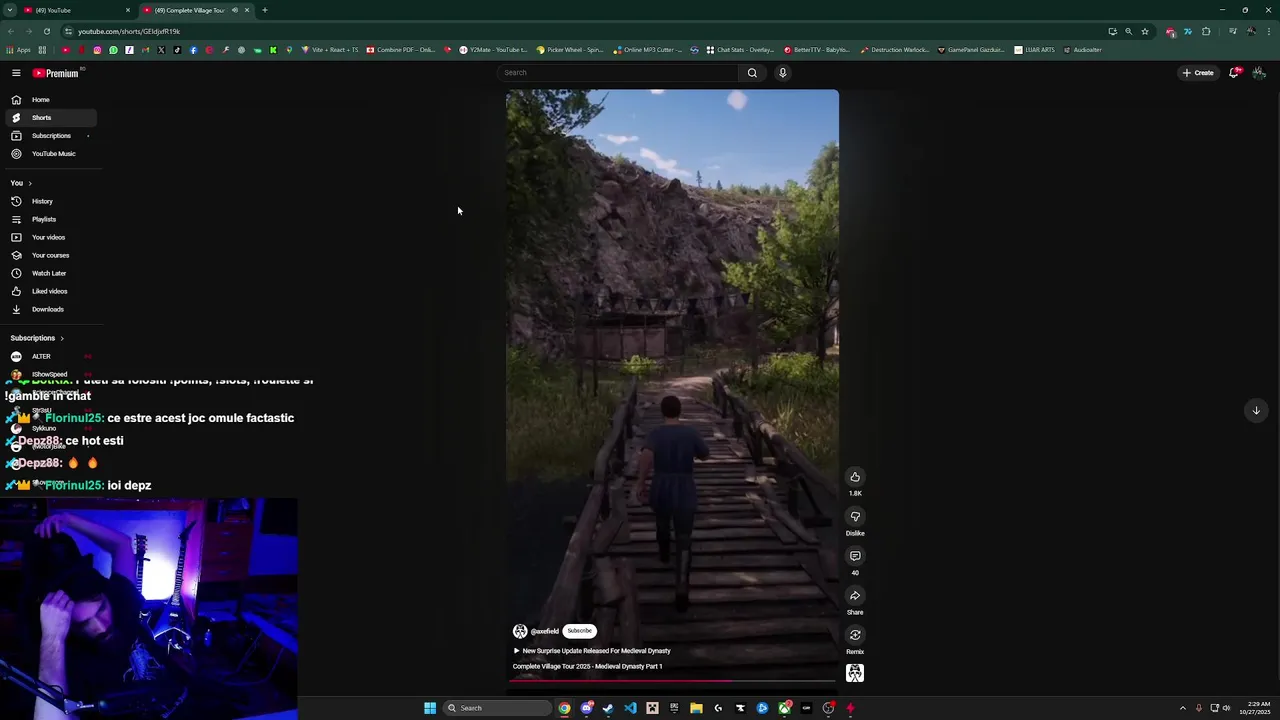Open the Combine PDF bookmark
The image size is (1280, 720).
click(x=401, y=50)
